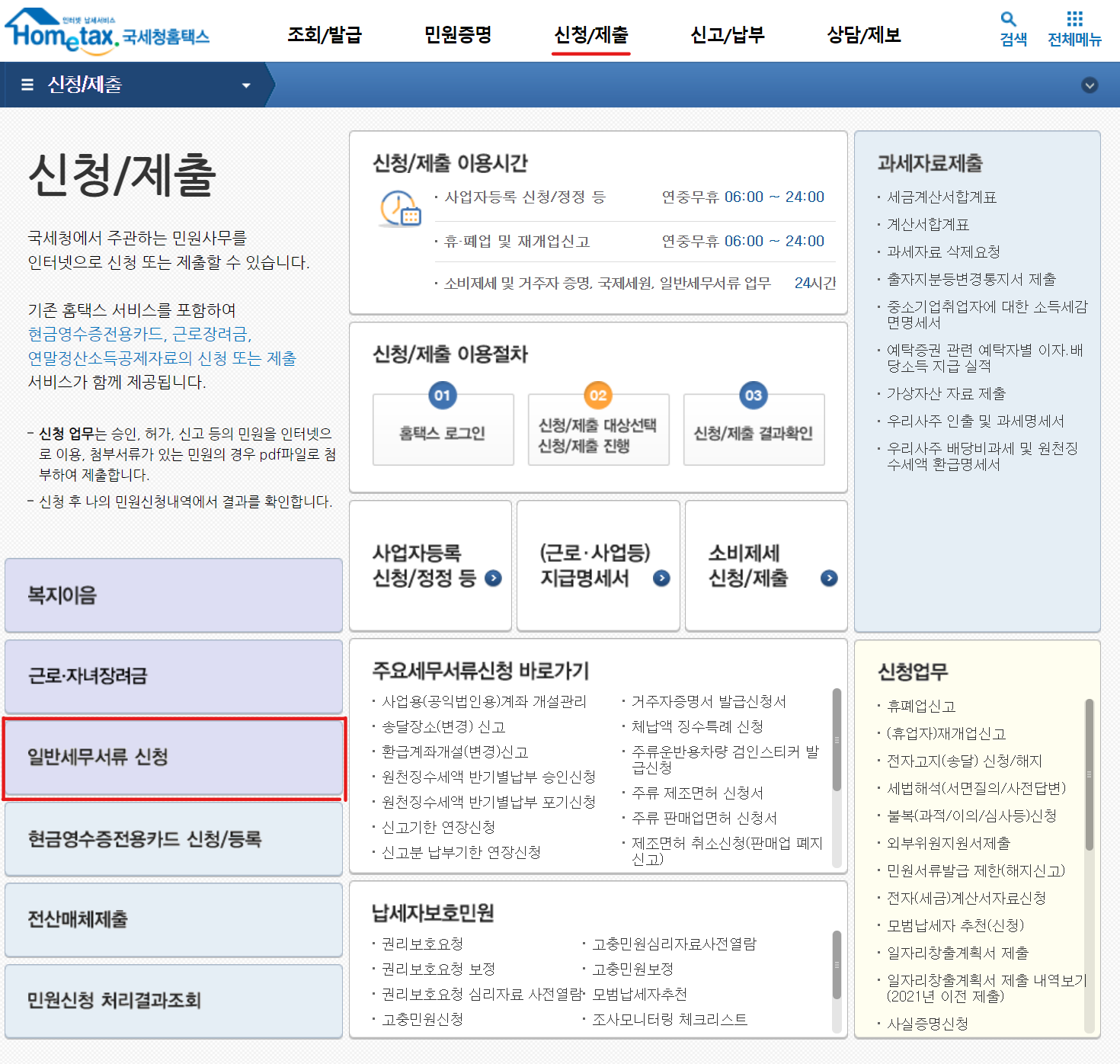Open the 신고/납부 top menu
Image resolution: width=1120 pixels, height=1064 pixels.
727,35
